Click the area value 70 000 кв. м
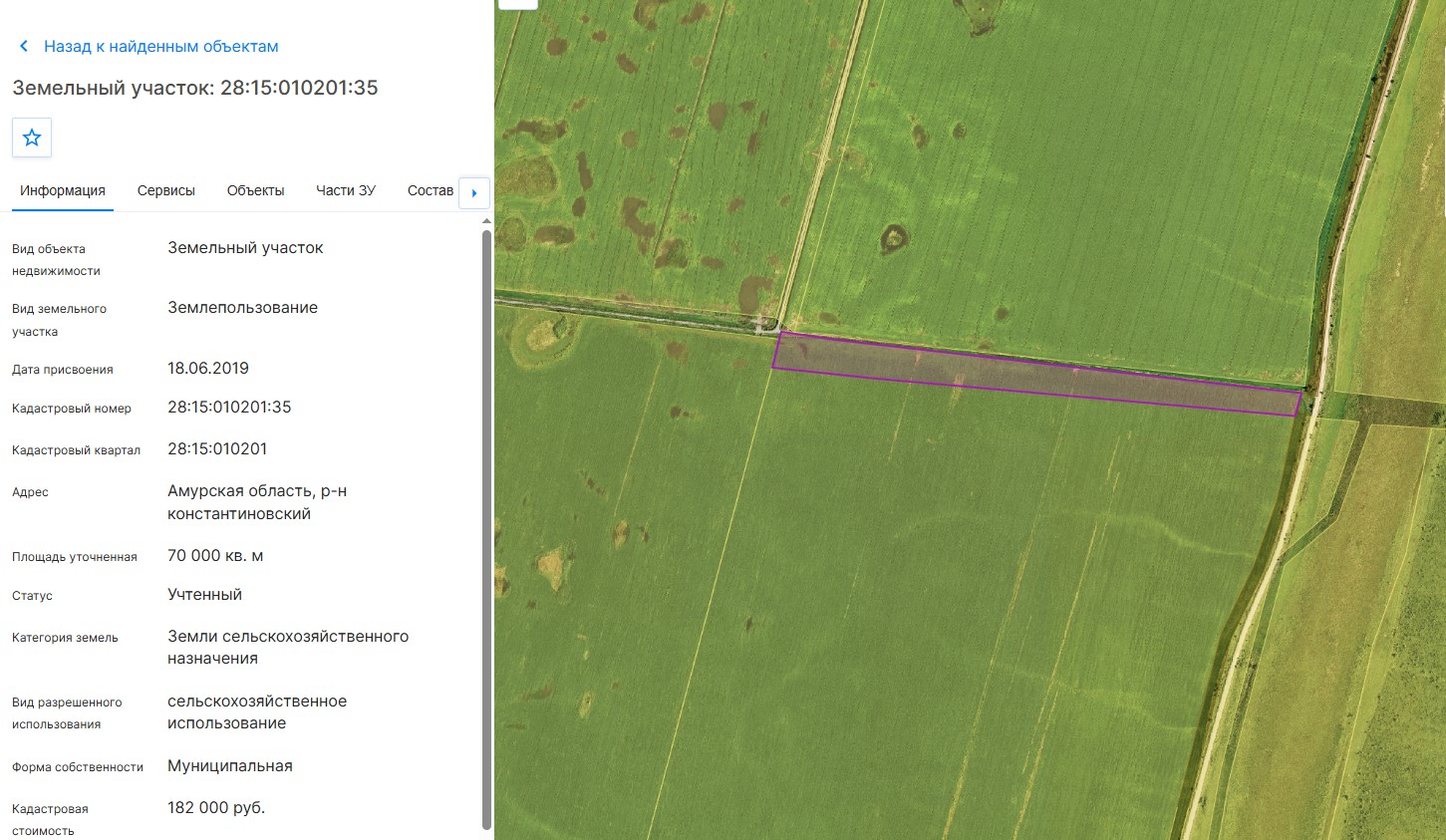The height and width of the screenshot is (840, 1446). point(215,555)
